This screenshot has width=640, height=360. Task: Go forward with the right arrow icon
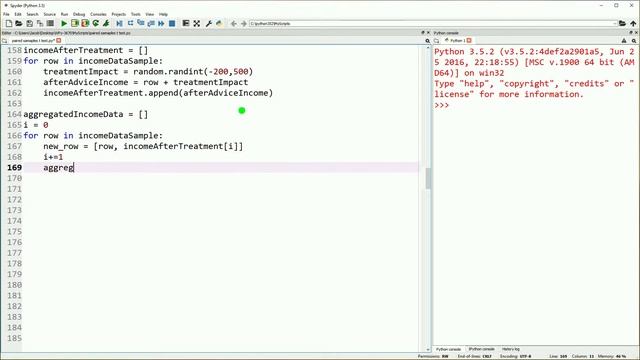point(244,24)
